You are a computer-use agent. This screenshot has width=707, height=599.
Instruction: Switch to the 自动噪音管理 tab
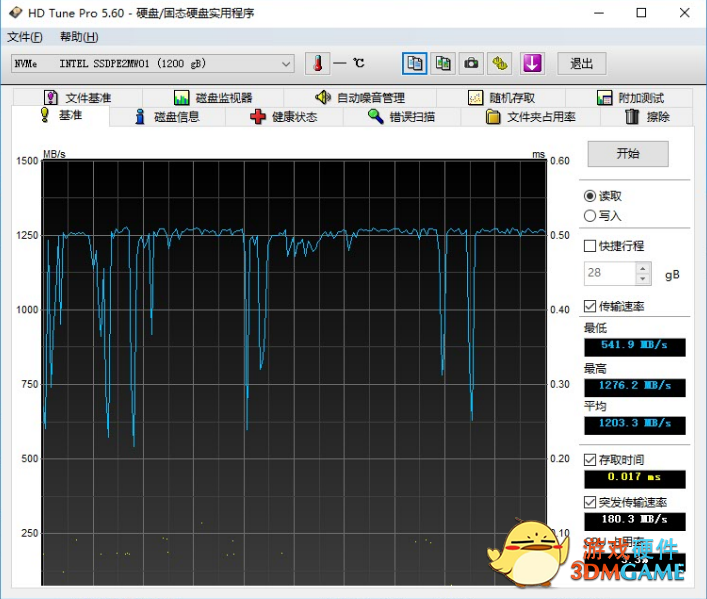[x=360, y=97]
